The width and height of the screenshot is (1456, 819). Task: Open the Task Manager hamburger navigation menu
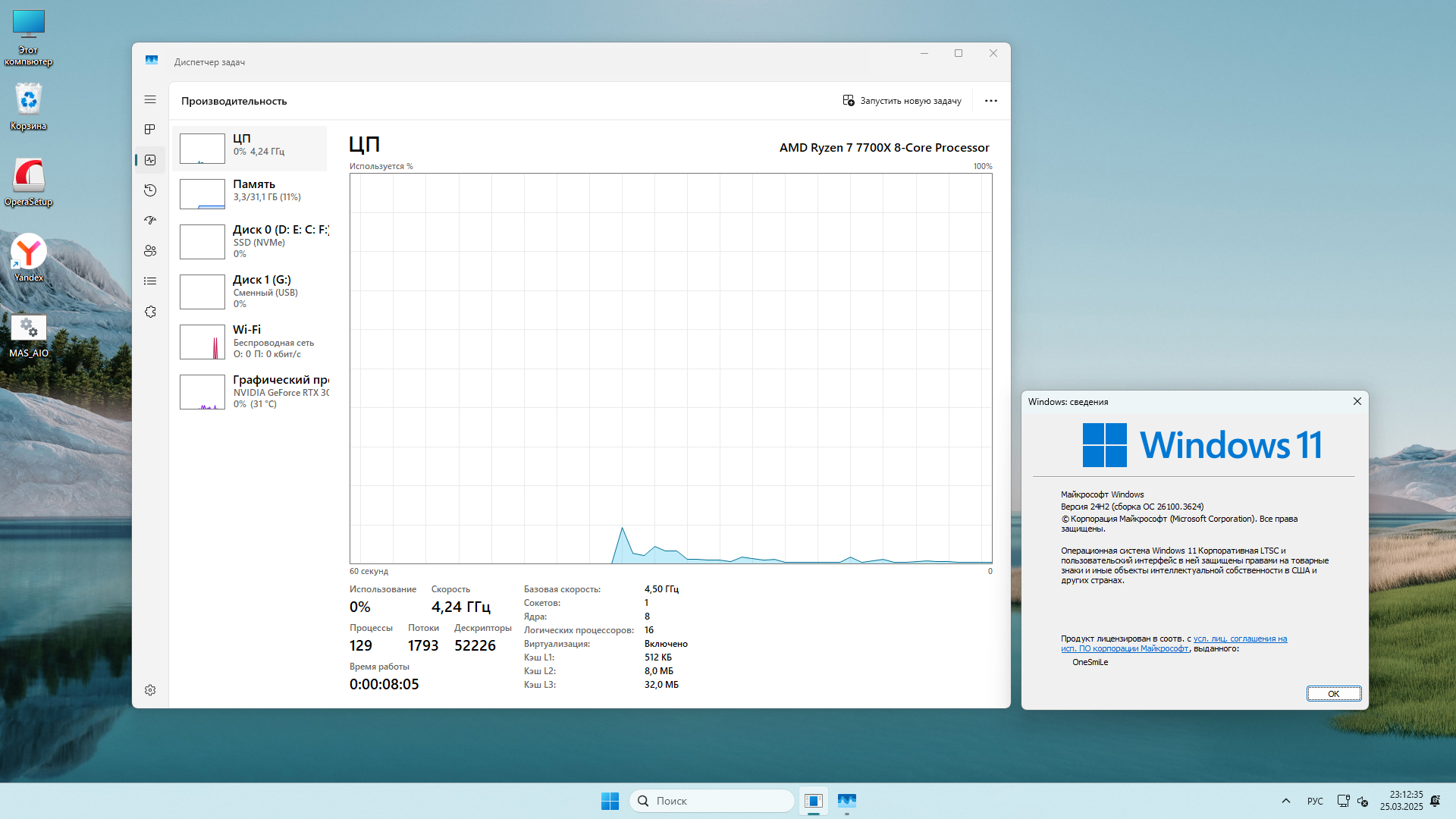coord(150,100)
